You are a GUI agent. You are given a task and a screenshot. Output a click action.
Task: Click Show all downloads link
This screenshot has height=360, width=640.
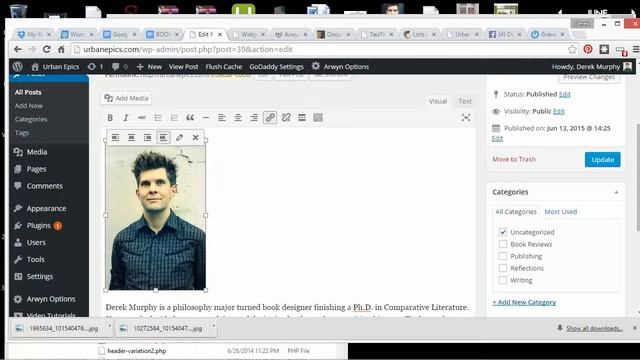(x=594, y=328)
